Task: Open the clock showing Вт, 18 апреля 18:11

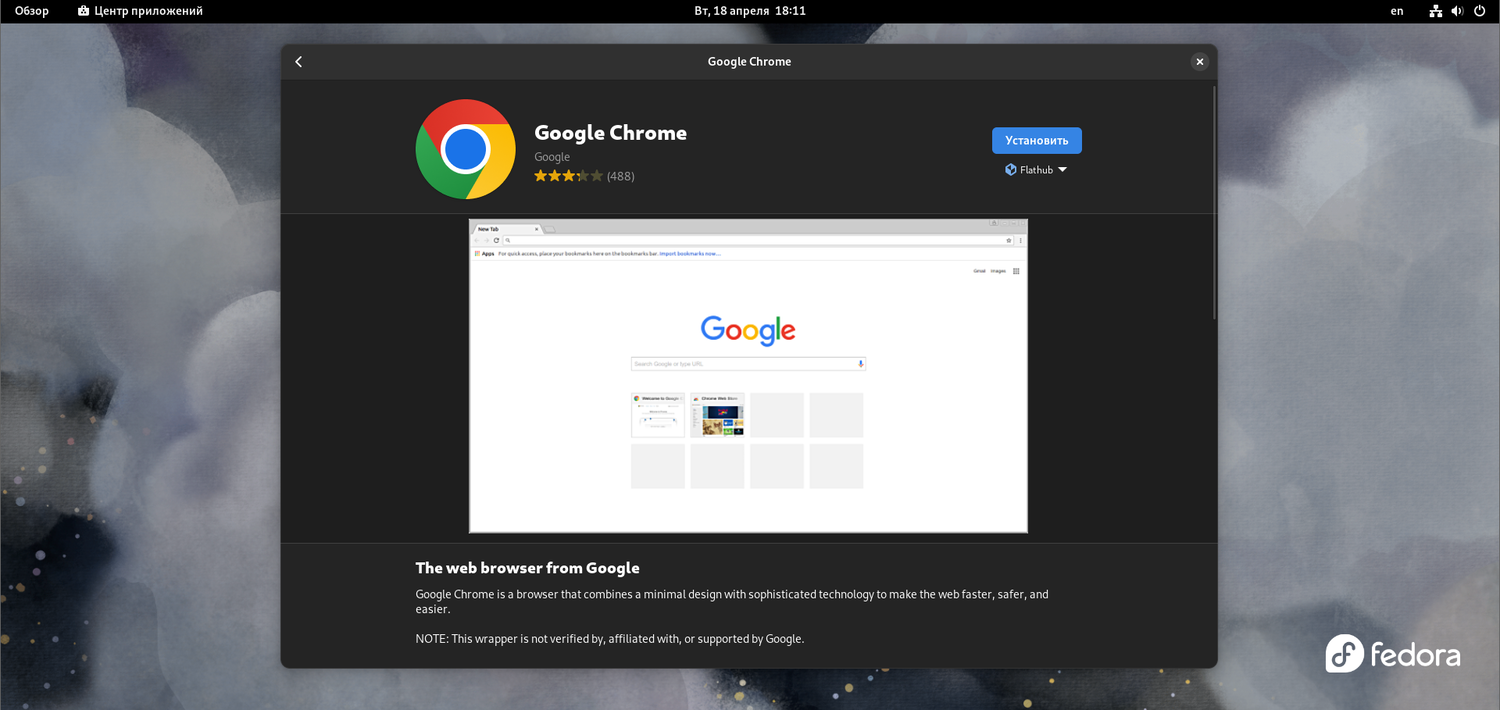Action: 750,11
